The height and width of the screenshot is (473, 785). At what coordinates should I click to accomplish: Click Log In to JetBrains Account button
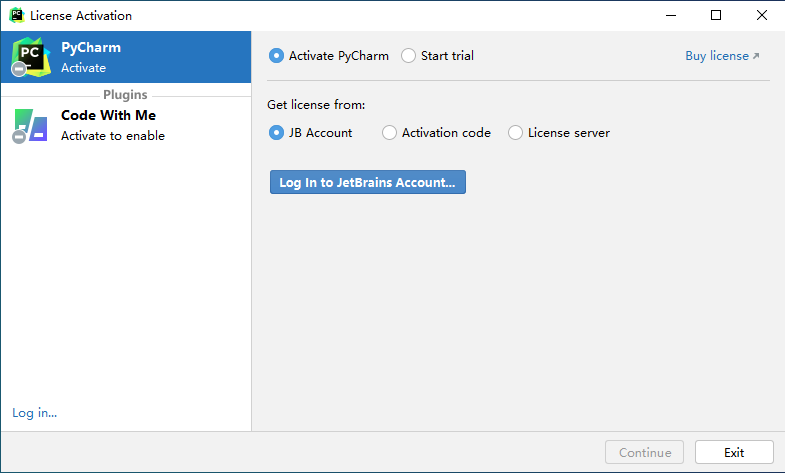pyautogui.click(x=368, y=182)
